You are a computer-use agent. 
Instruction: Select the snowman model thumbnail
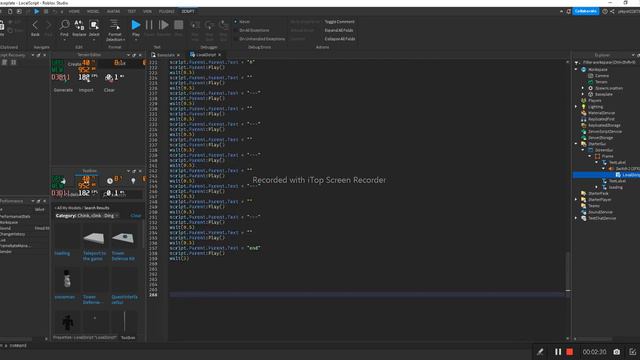[x=67, y=279]
